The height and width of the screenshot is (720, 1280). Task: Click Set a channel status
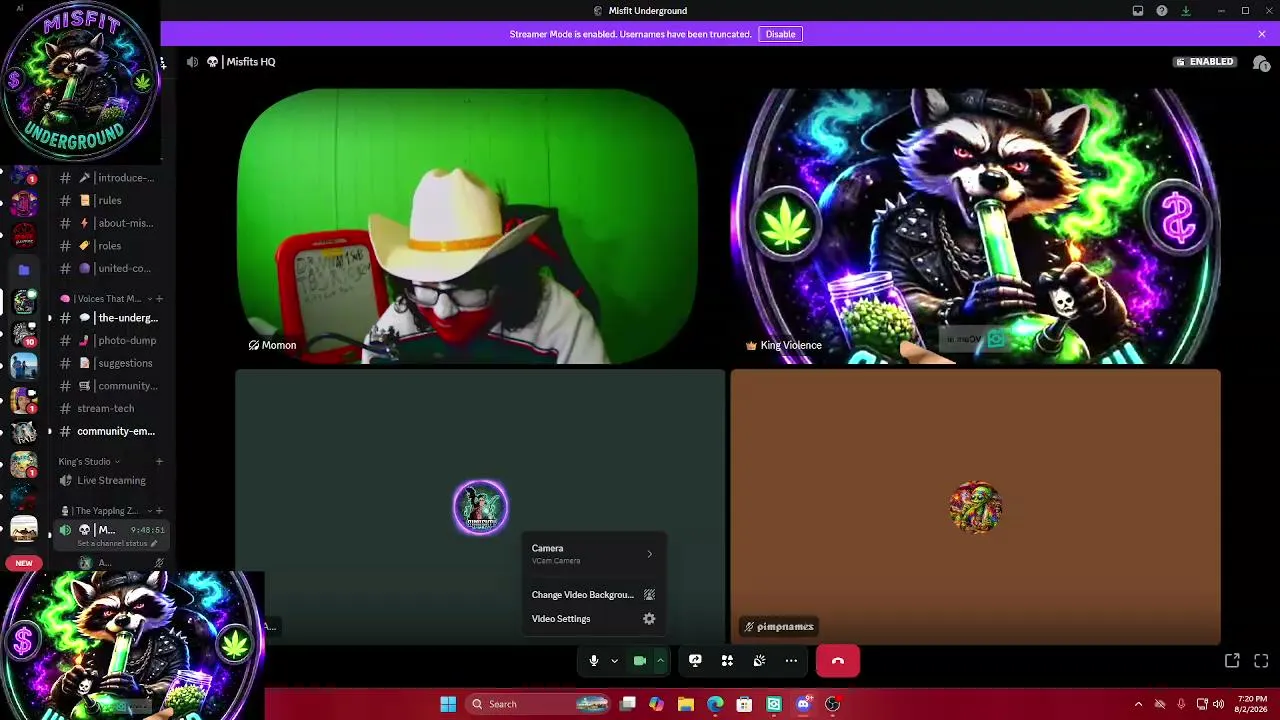click(117, 543)
